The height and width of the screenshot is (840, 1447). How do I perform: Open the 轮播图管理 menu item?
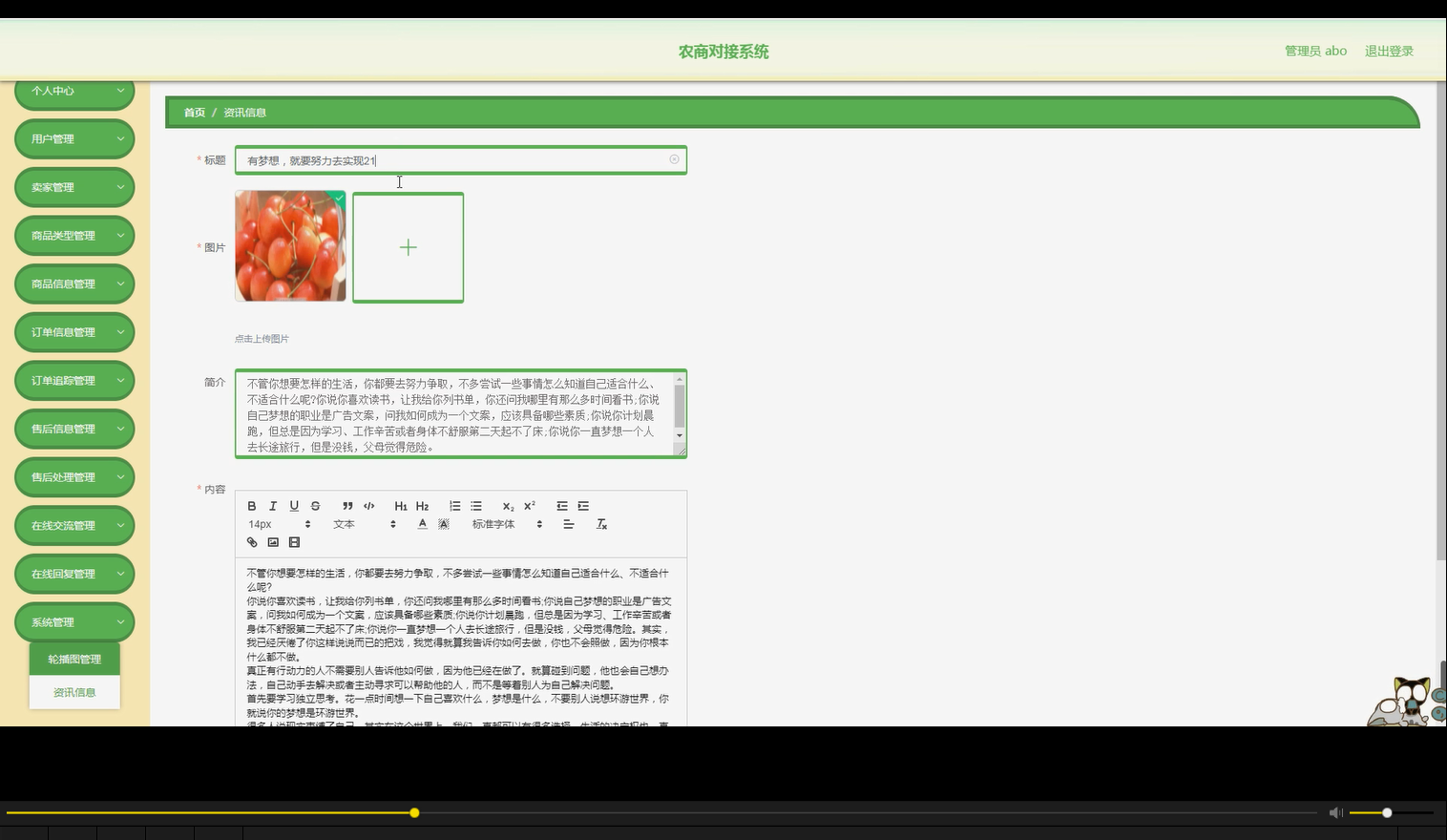pos(73,658)
